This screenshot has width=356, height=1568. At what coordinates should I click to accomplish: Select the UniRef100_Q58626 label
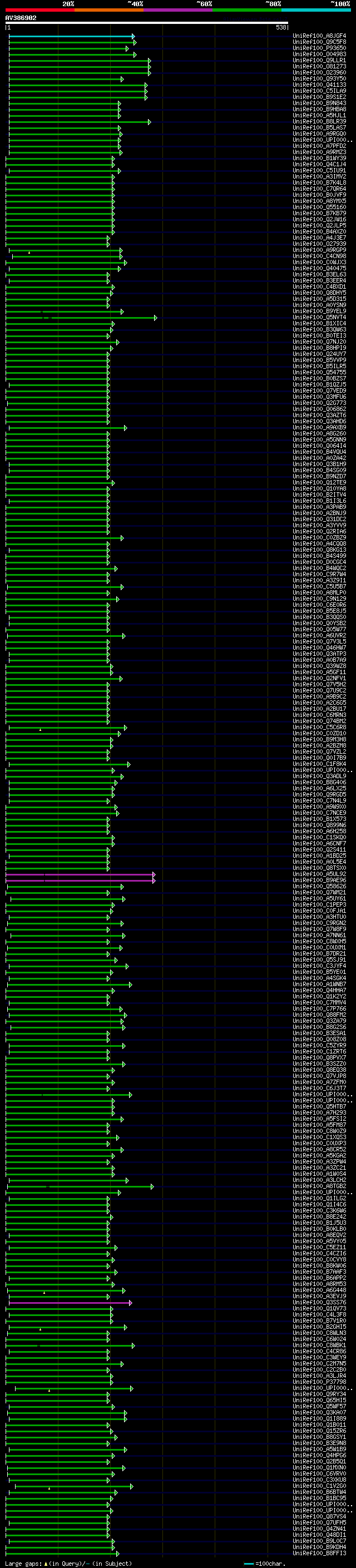pos(319,886)
